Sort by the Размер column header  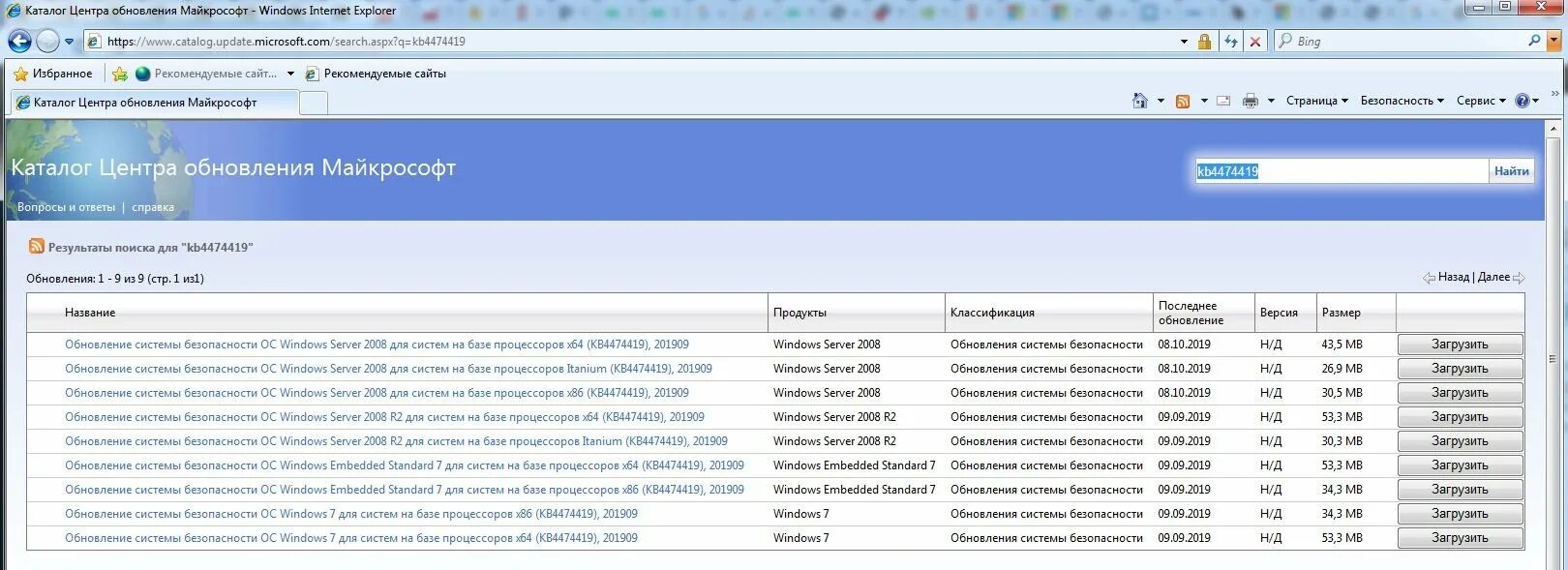(1341, 313)
